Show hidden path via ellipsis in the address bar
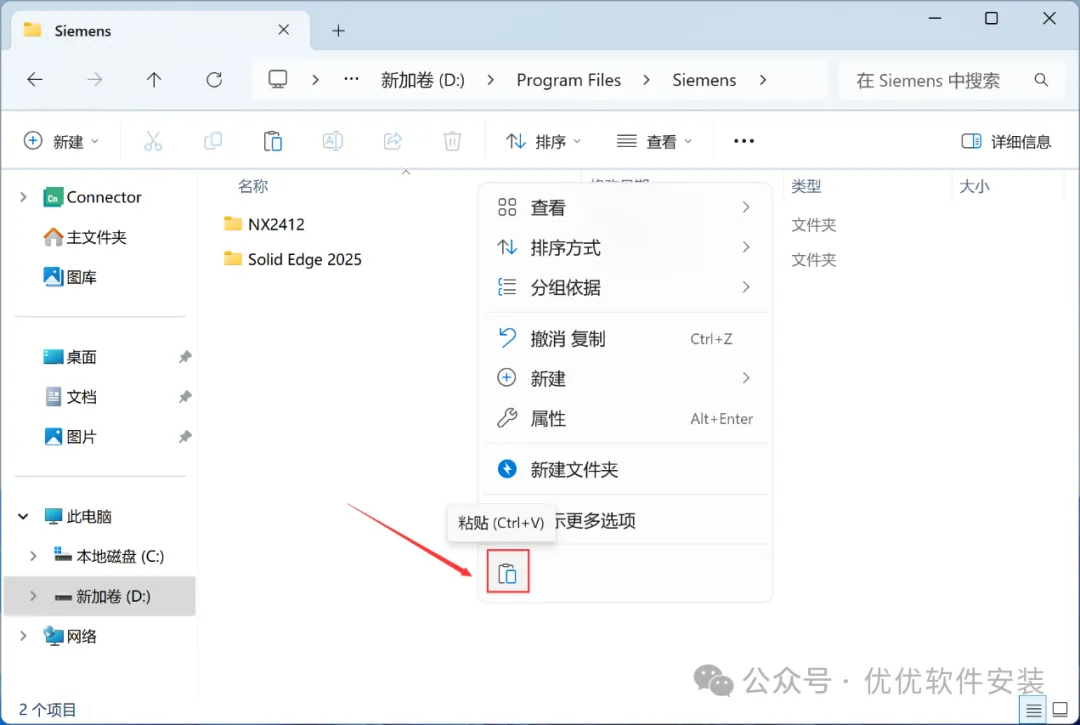This screenshot has height=725, width=1080. click(x=351, y=79)
